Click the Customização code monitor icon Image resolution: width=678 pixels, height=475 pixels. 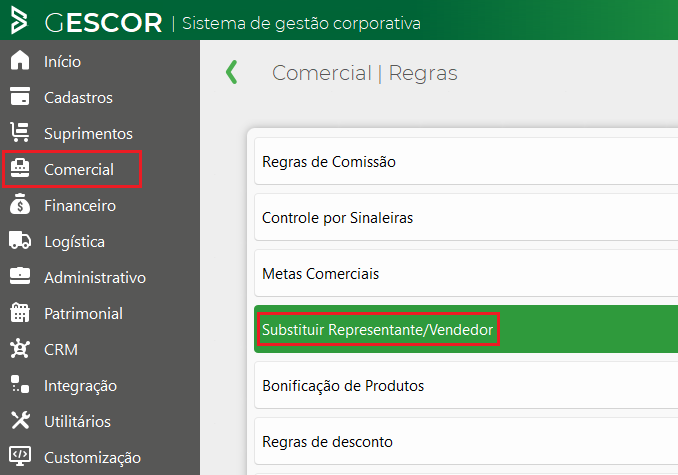20,456
